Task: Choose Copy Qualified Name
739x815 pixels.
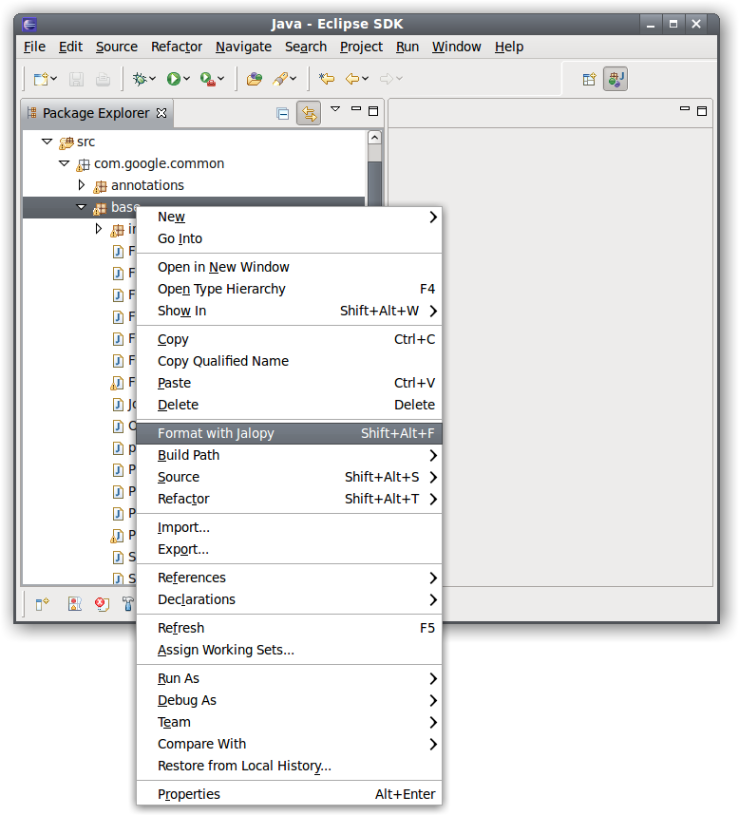Action: (289, 361)
